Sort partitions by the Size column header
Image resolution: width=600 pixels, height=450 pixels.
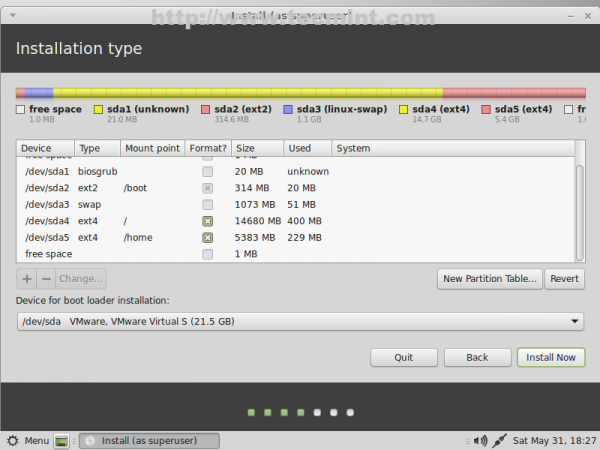[256, 148]
